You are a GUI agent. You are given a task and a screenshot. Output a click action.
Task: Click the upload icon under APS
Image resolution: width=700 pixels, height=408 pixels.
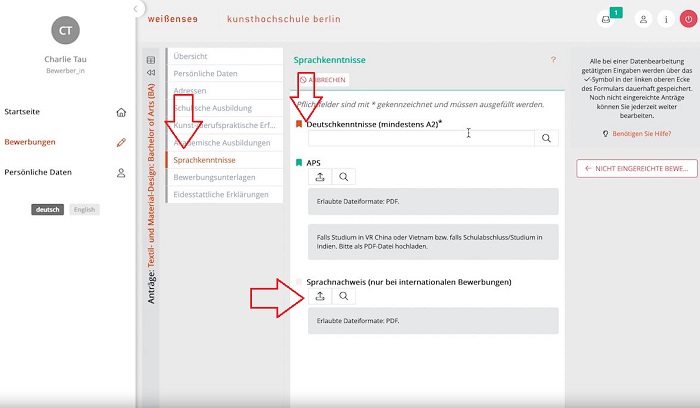tap(320, 176)
